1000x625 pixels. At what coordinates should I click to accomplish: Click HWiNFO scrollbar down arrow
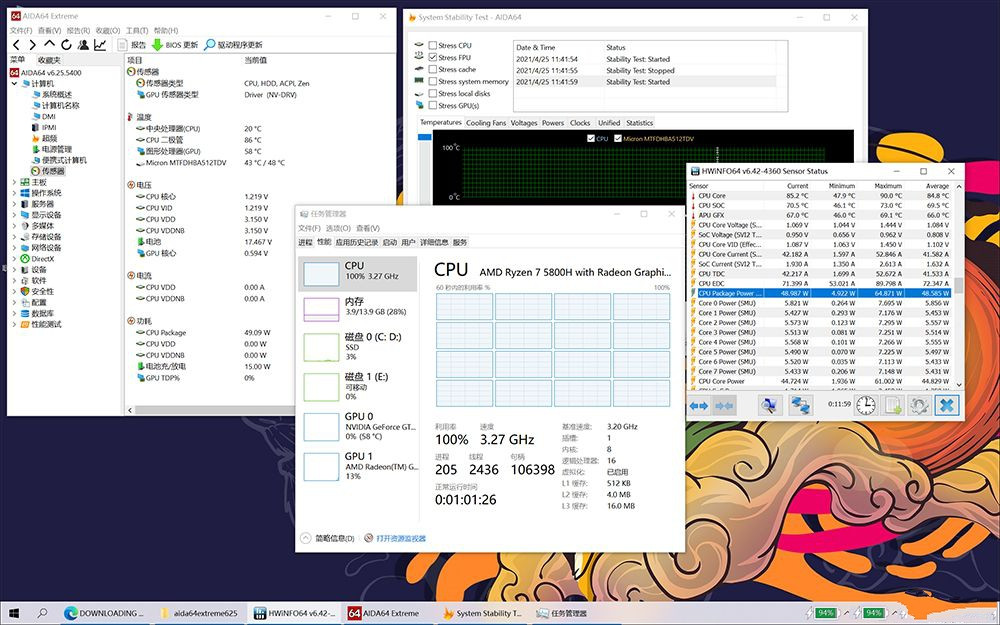coord(958,385)
